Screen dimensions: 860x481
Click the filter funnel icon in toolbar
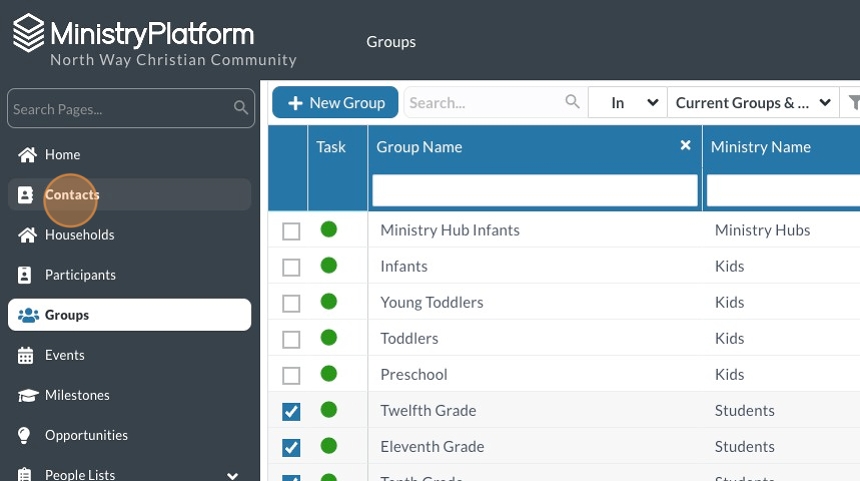853,102
